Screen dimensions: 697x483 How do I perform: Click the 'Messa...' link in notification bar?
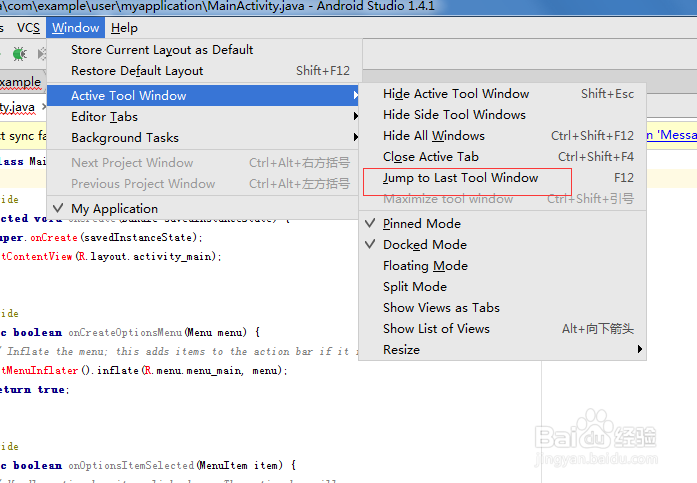672,135
